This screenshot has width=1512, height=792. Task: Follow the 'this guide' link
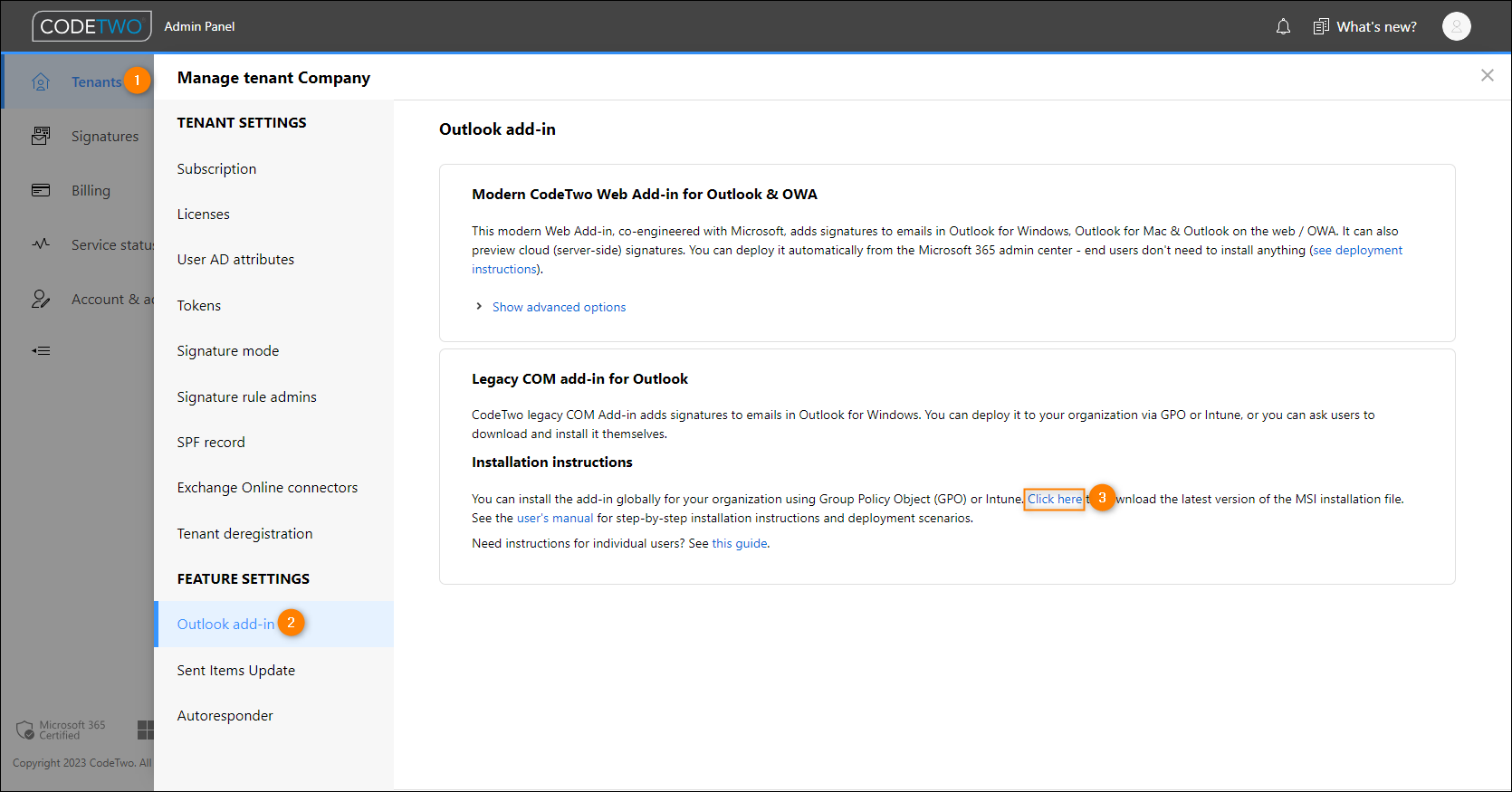pos(739,544)
